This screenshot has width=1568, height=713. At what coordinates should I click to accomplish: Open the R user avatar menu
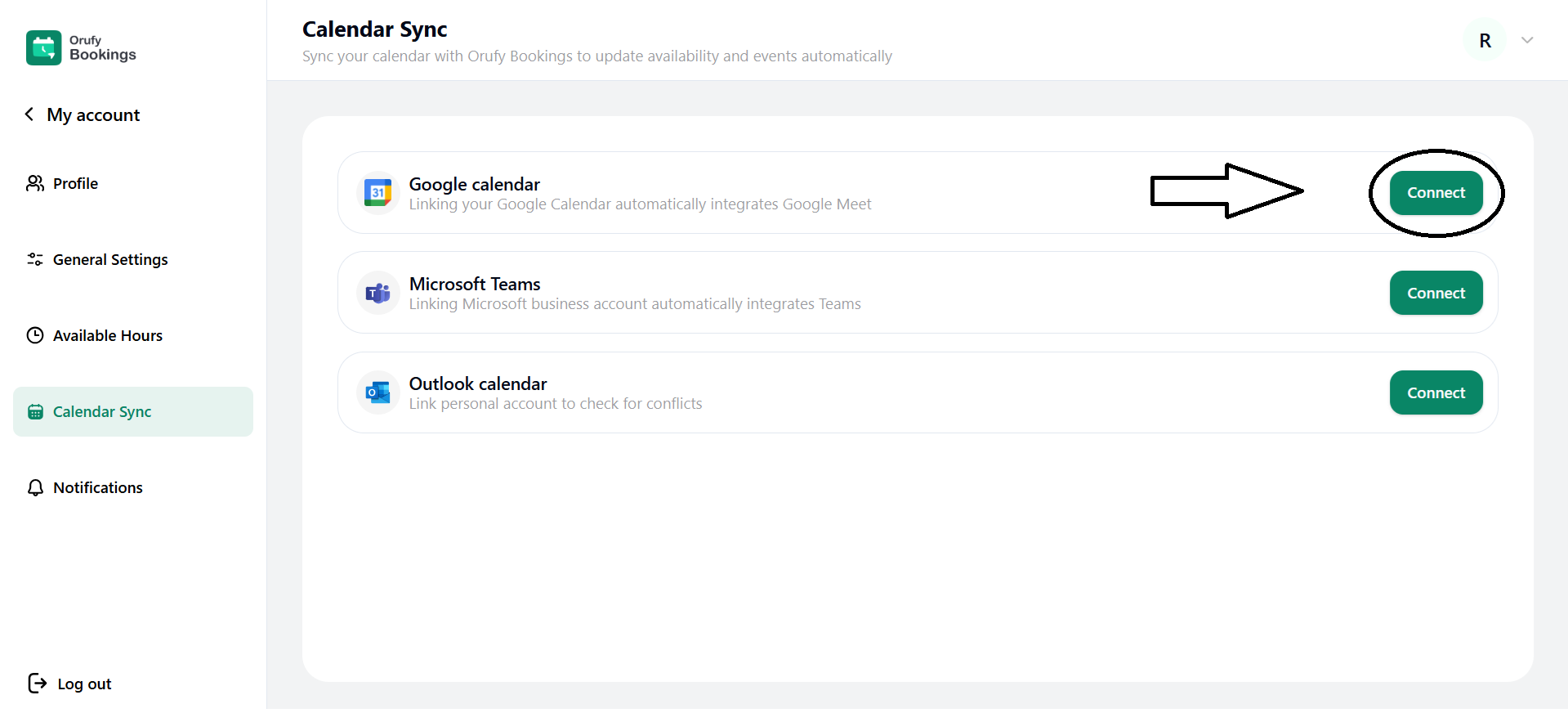[1485, 40]
